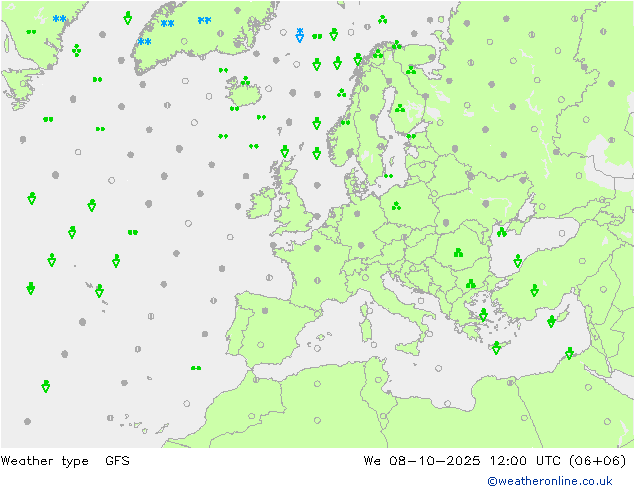Select the heavy rain symbol over Romania
Viewport: 634px width, 490px height.
click(458, 253)
